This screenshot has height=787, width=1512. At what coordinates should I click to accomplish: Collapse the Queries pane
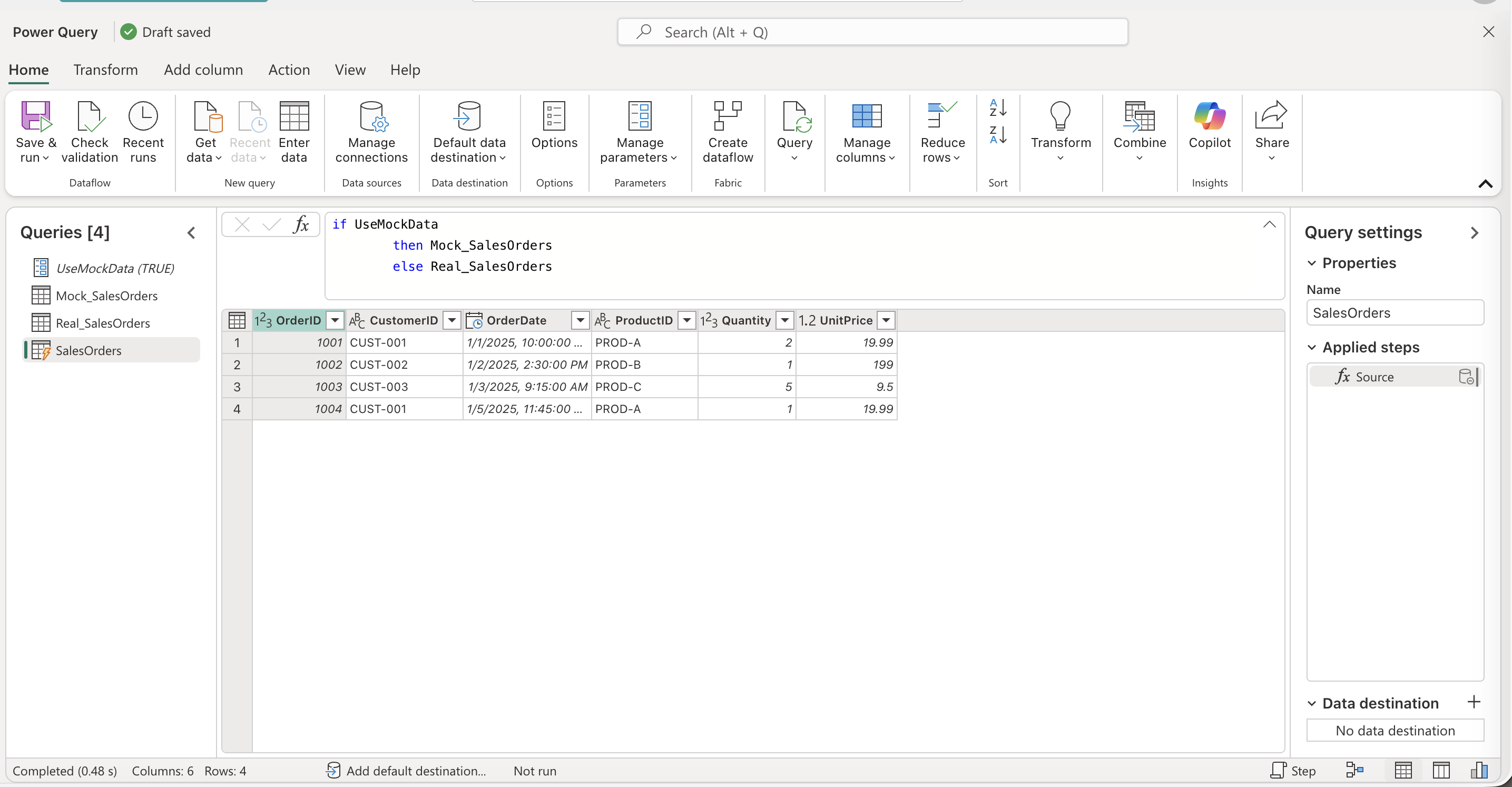191,233
